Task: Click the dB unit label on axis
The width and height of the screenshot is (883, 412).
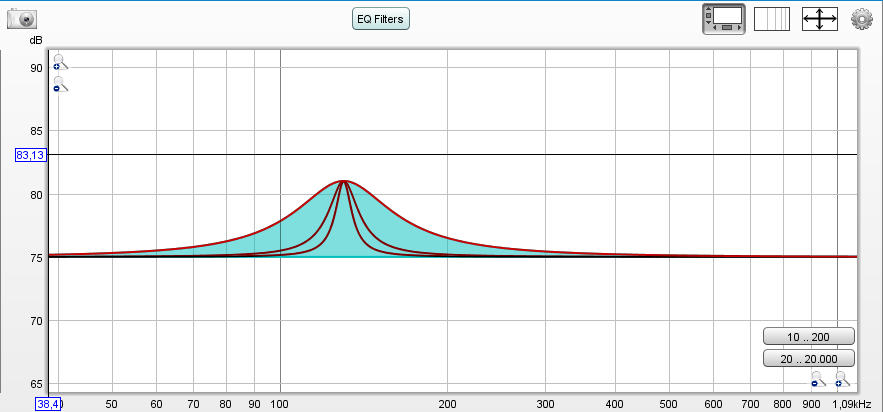Action: click(x=36, y=40)
